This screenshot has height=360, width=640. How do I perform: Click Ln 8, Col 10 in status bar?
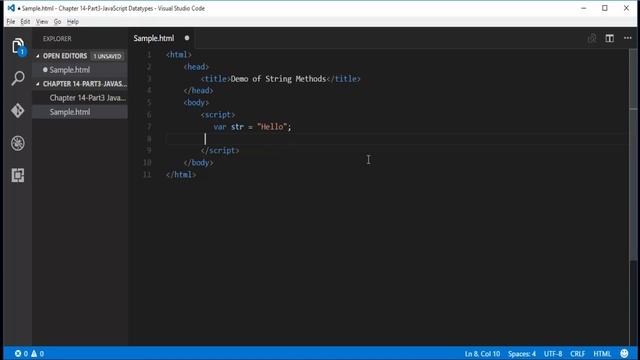(x=482, y=354)
